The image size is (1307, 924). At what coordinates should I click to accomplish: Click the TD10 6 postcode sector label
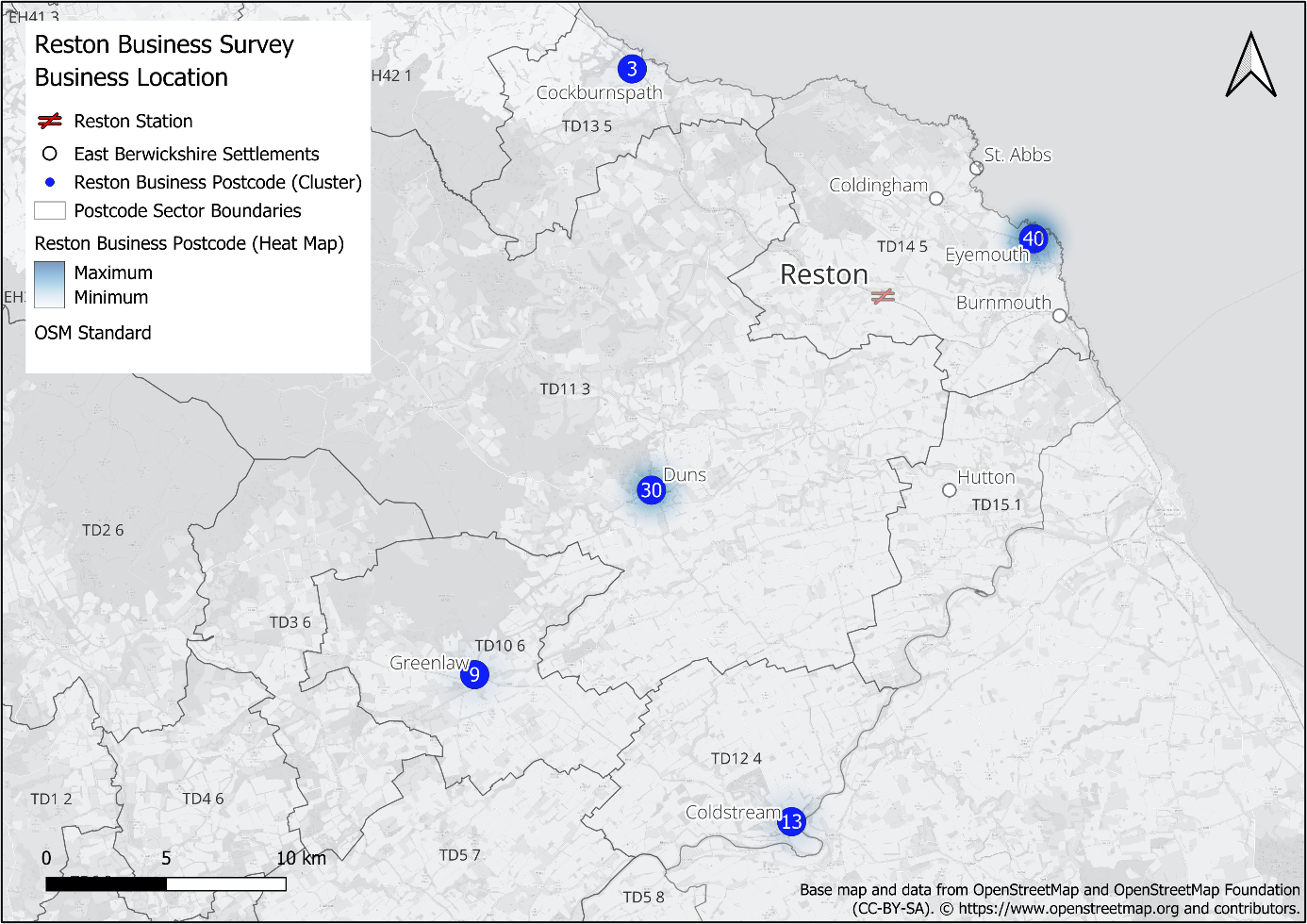[500, 646]
